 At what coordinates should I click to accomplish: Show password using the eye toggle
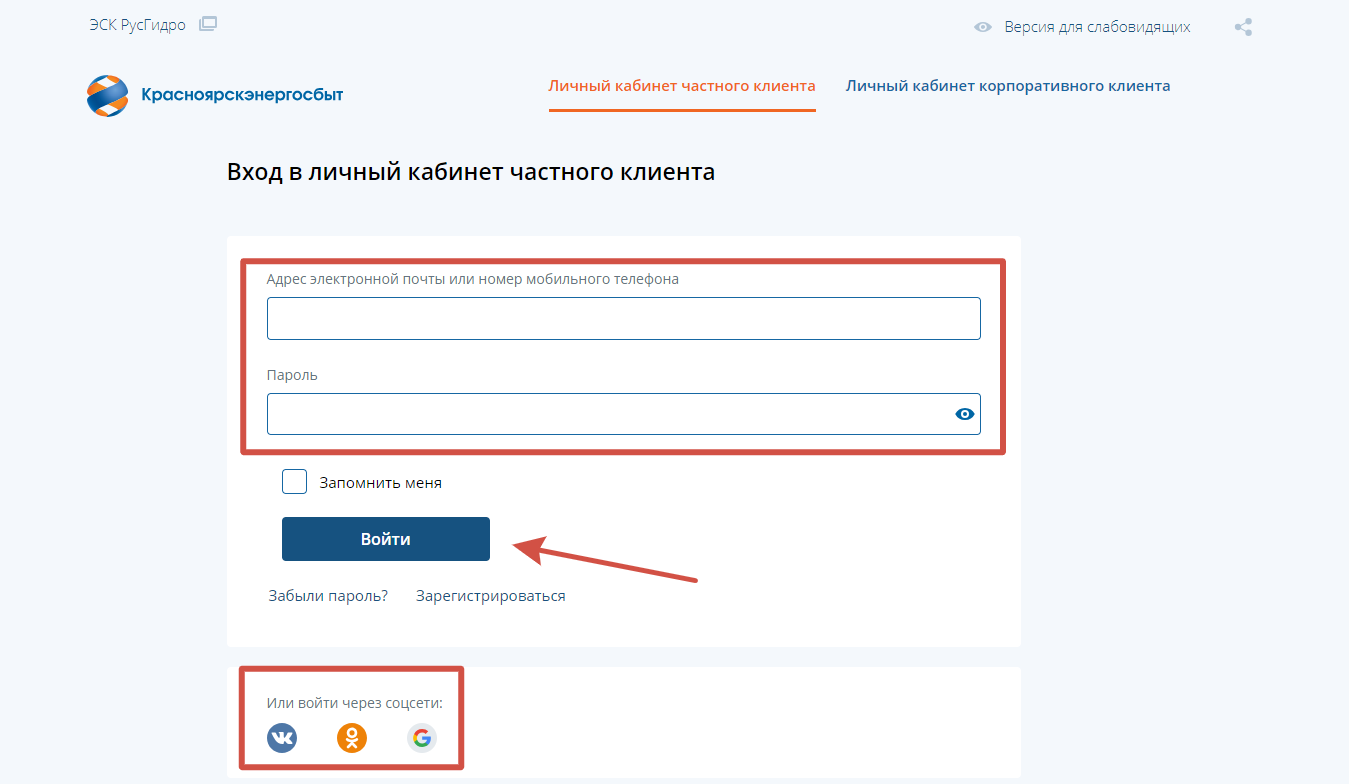point(964,414)
